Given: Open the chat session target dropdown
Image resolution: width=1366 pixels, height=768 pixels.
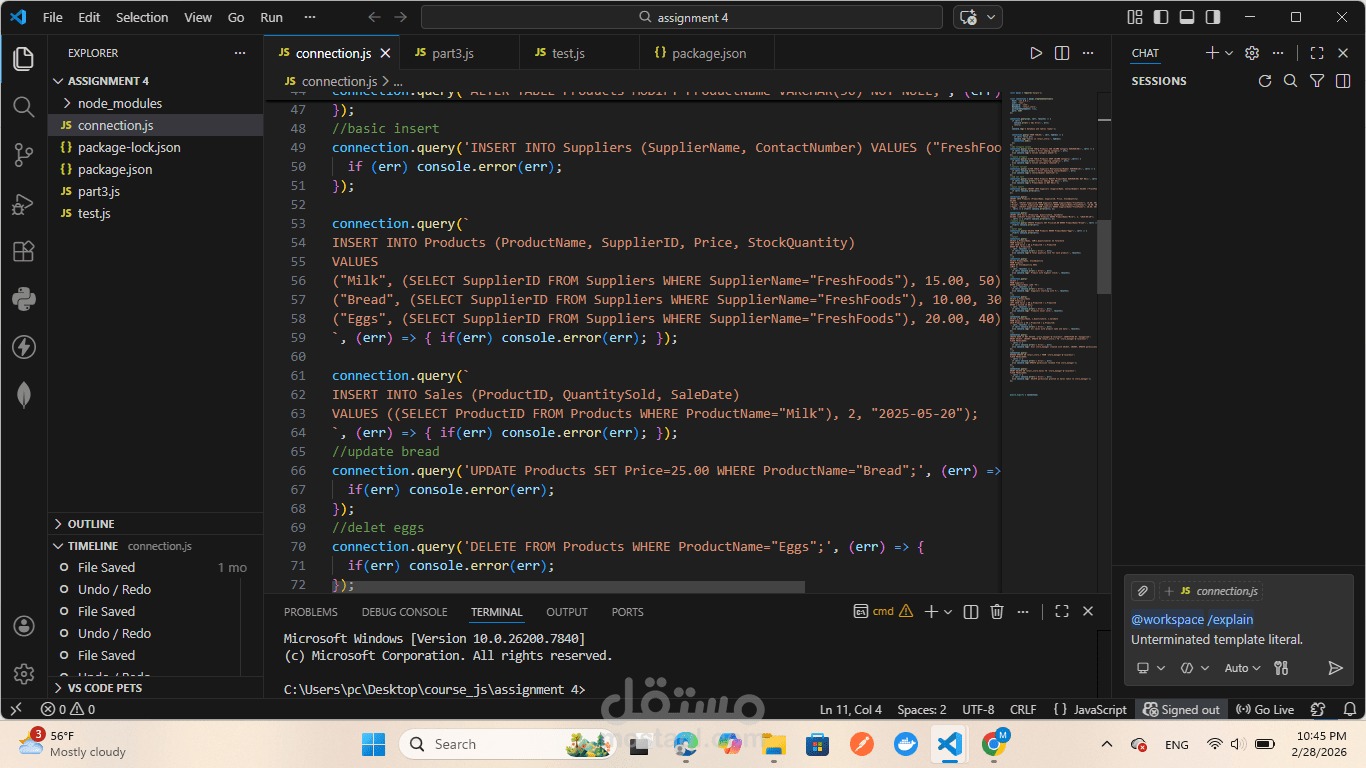Looking at the screenshot, I should [x=1151, y=668].
